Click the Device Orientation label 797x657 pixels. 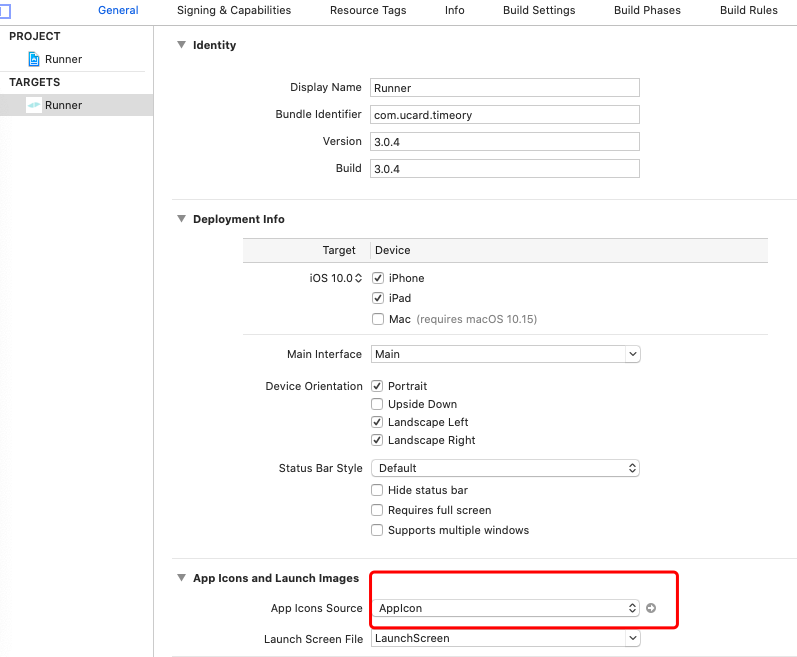(x=314, y=386)
